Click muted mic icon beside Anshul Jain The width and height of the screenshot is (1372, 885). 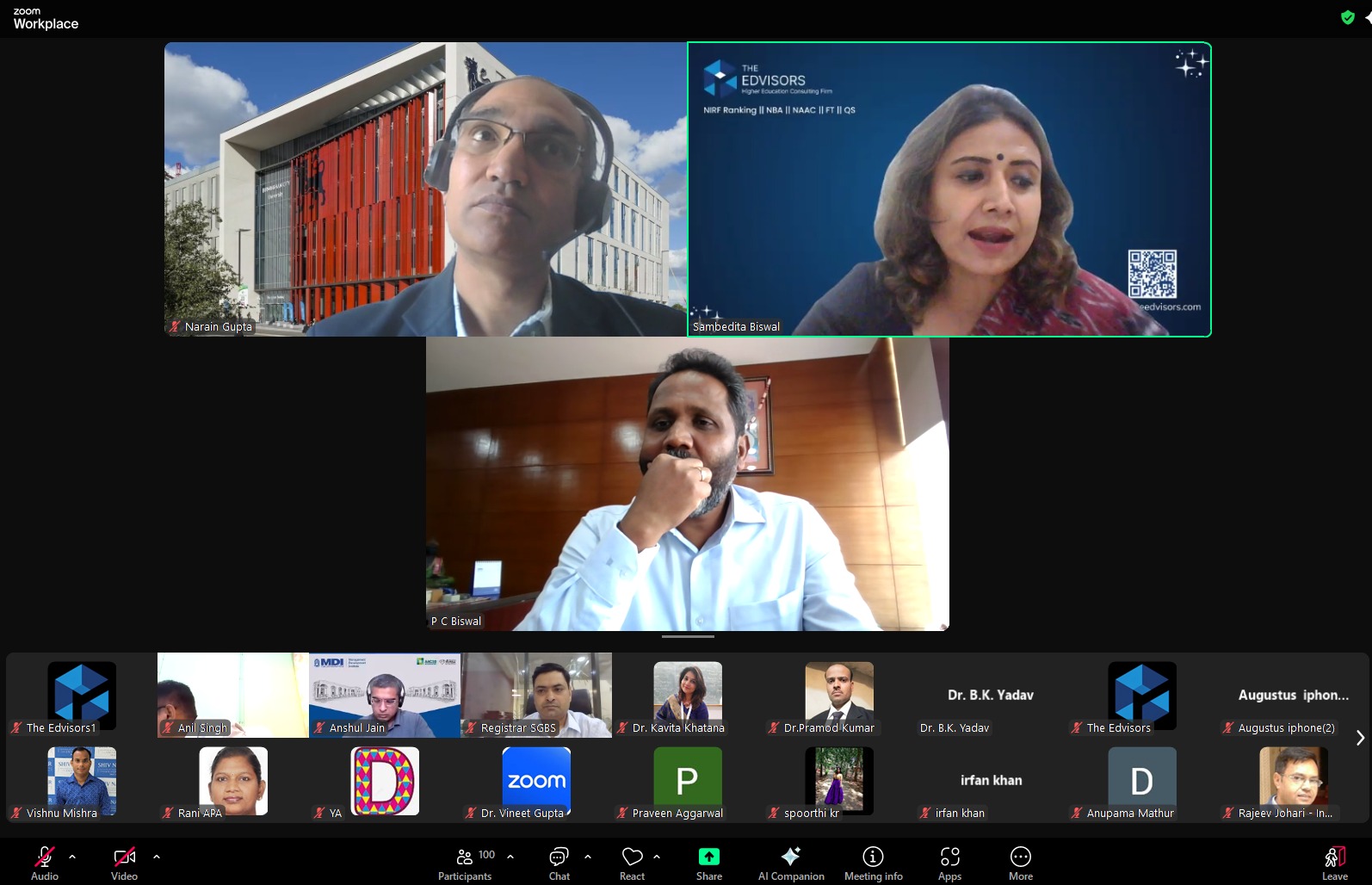tap(319, 727)
